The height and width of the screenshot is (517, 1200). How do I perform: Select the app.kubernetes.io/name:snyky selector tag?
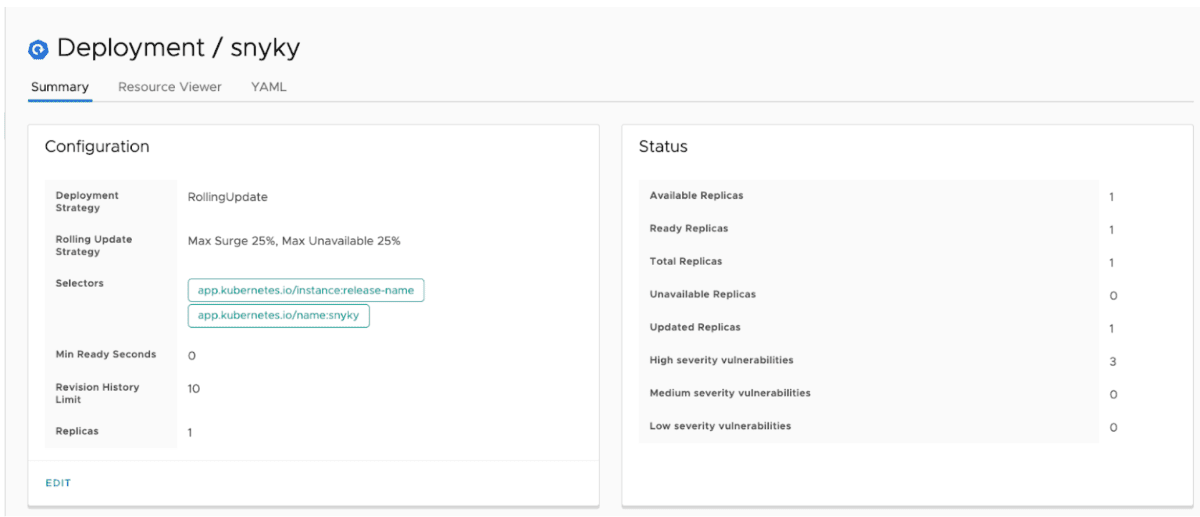click(279, 316)
